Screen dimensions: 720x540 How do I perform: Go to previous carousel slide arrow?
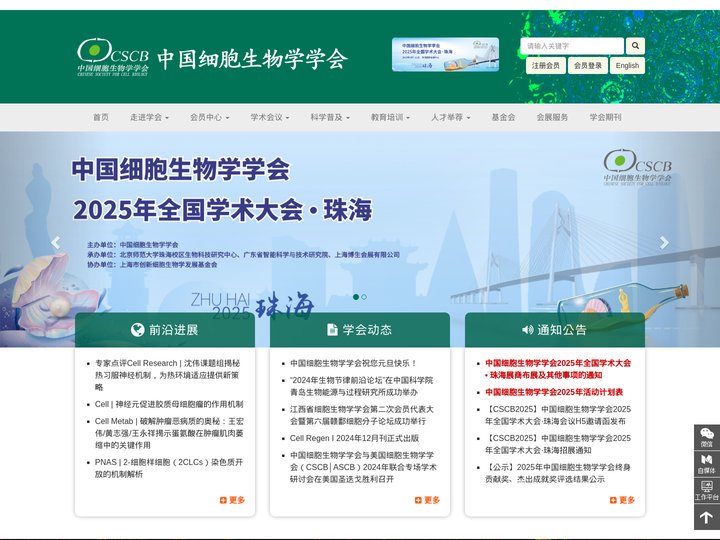pos(56,242)
